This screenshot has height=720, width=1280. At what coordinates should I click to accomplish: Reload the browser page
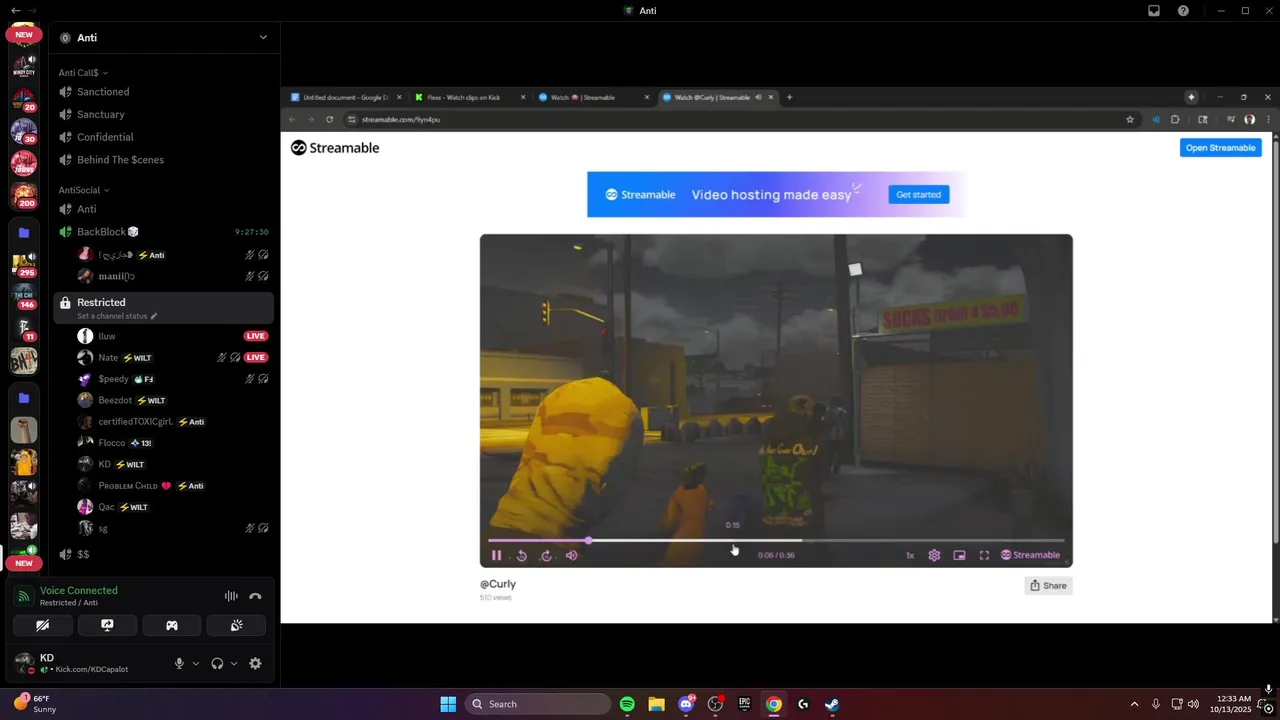[x=329, y=119]
